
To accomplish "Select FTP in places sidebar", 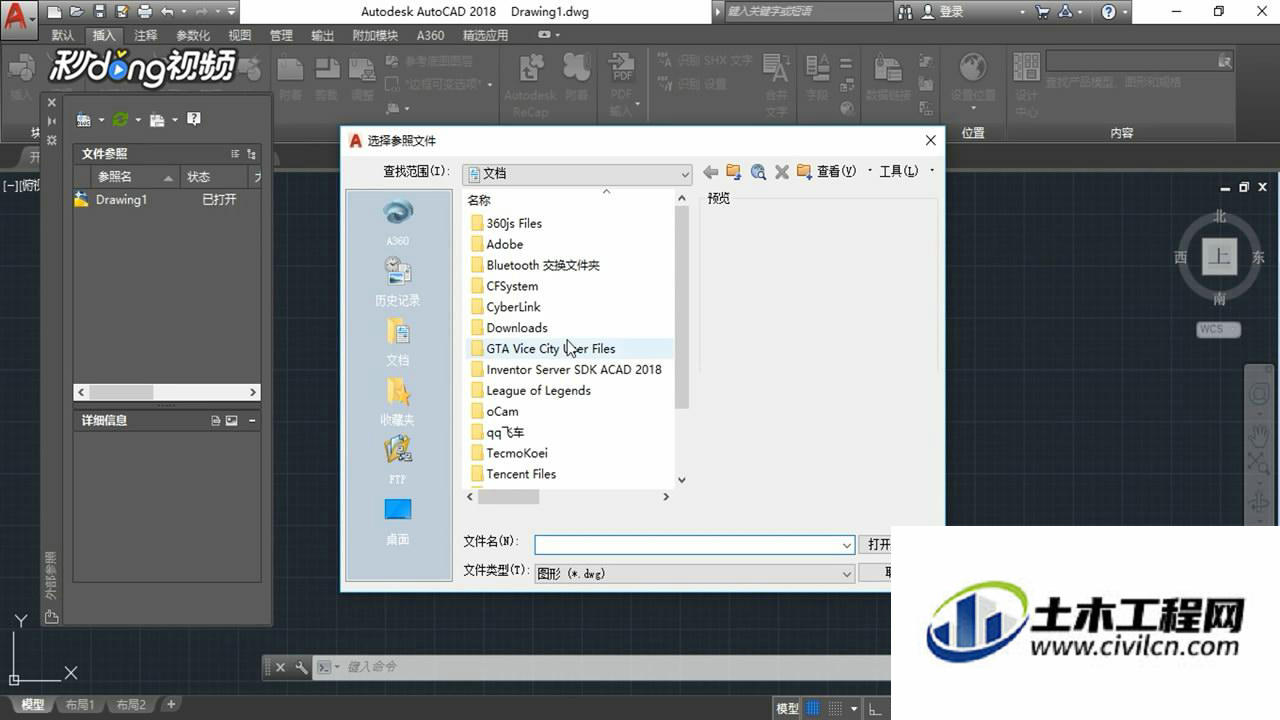I will tap(397, 460).
